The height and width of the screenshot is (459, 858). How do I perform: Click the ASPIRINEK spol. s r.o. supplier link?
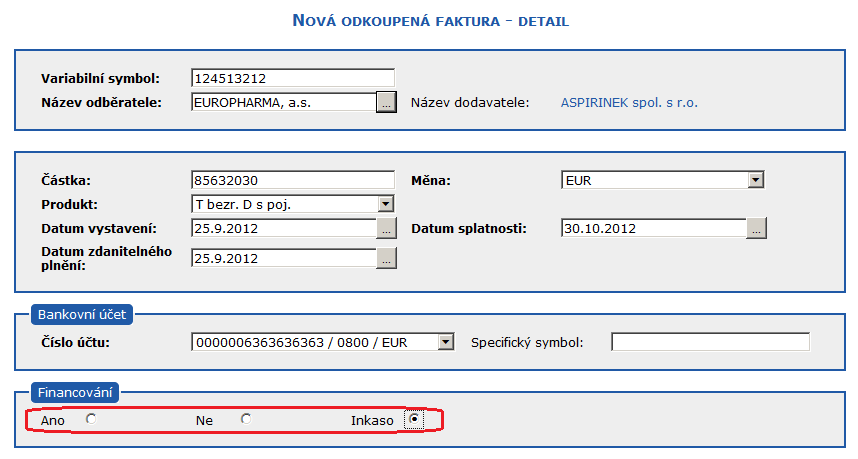tap(629, 102)
